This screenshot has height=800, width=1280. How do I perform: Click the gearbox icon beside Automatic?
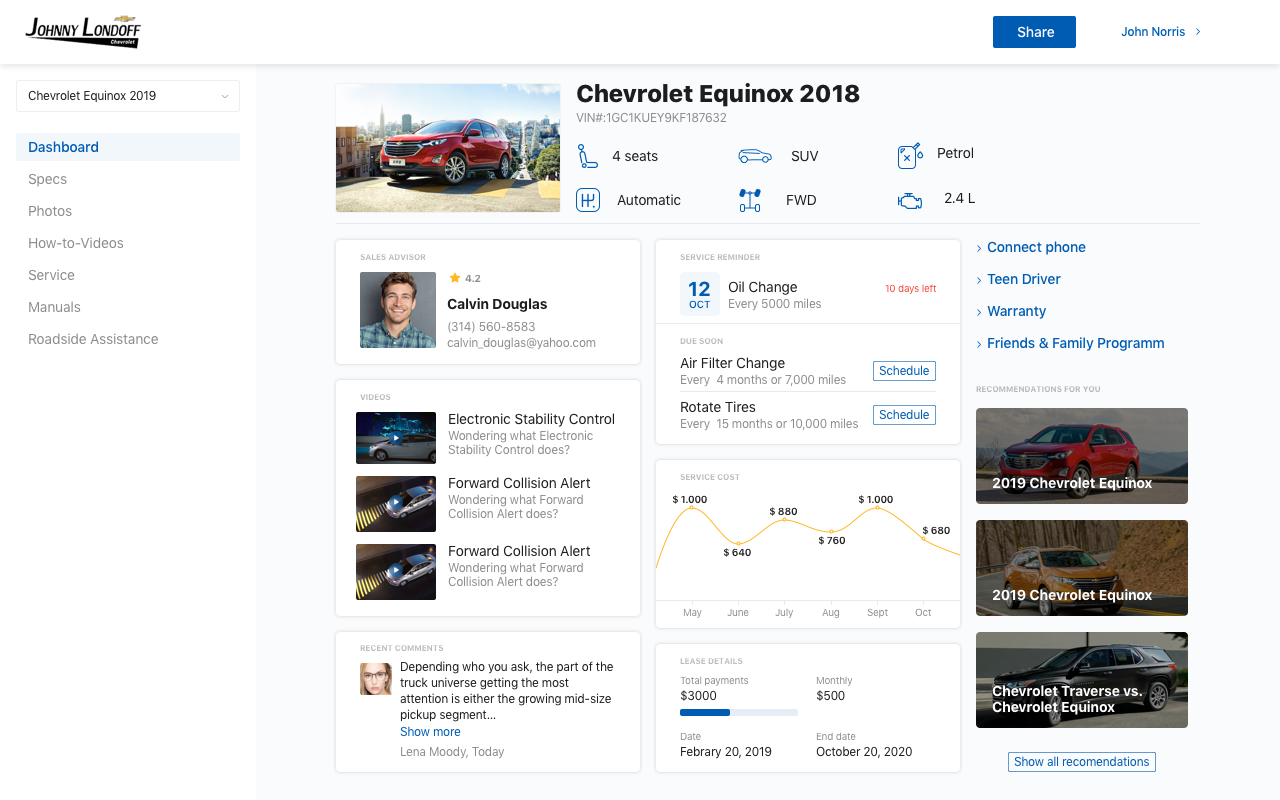point(588,200)
